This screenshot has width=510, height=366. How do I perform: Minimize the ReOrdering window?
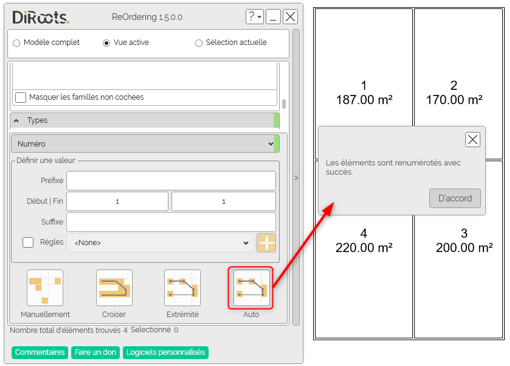tap(273, 16)
